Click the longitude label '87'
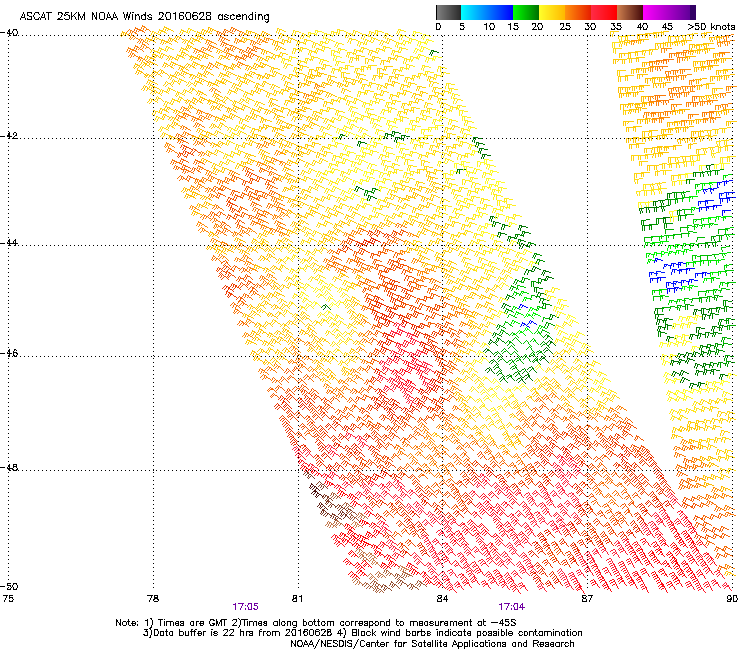Viewport: 740px width, 650px height. pyautogui.click(x=587, y=599)
